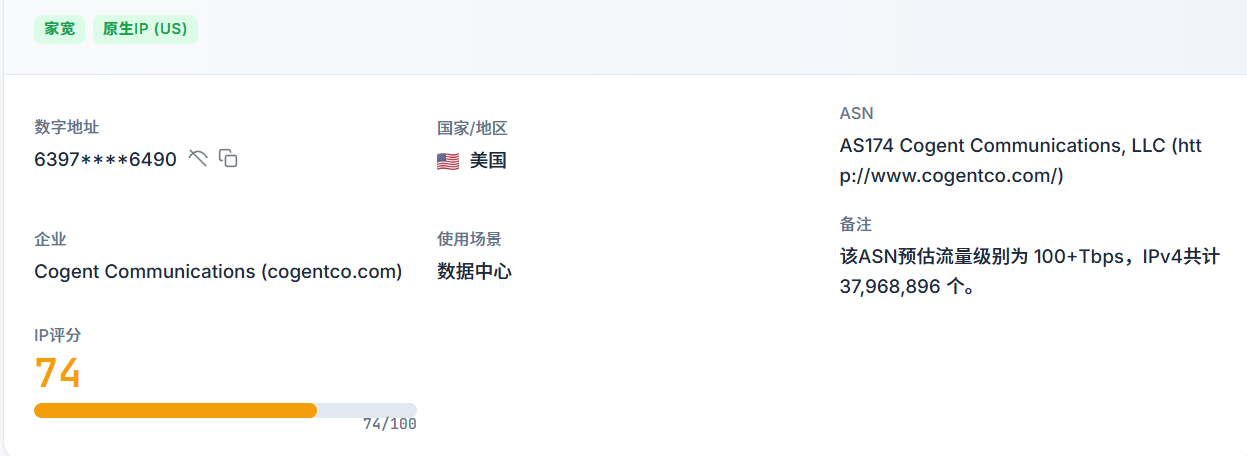Click the 原生IP (US) tag
The width and height of the screenshot is (1247, 456).
pos(145,29)
